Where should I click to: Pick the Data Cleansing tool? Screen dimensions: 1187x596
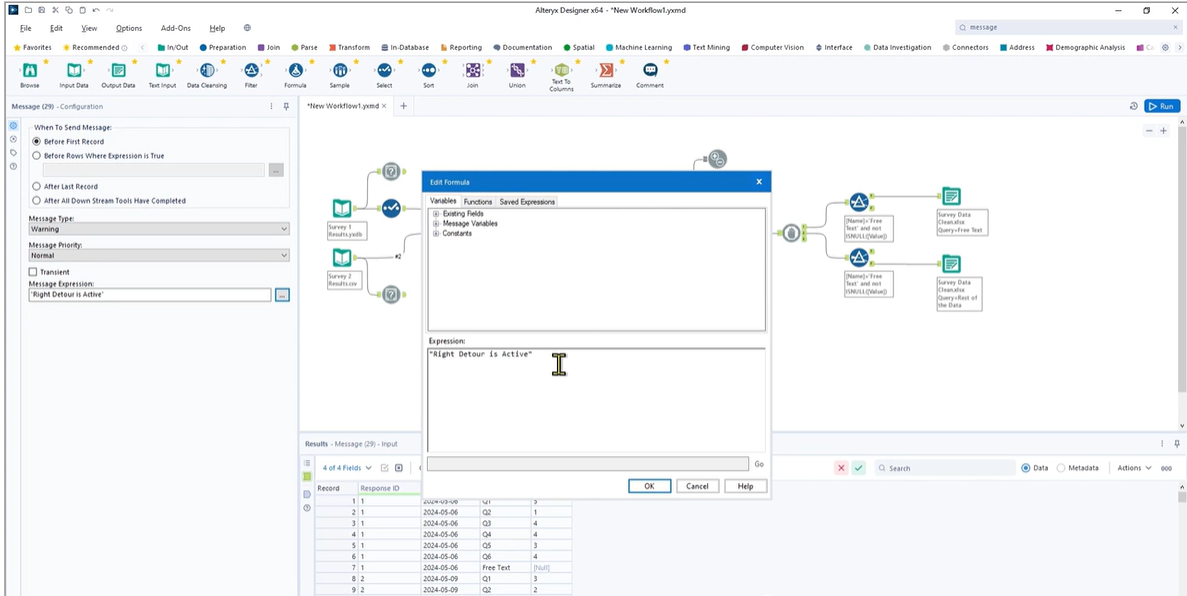207,70
